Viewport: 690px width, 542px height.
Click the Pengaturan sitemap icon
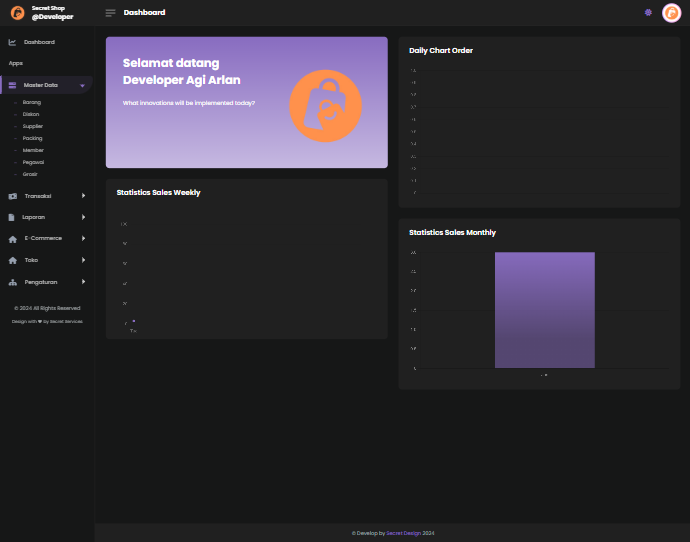tap(12, 283)
